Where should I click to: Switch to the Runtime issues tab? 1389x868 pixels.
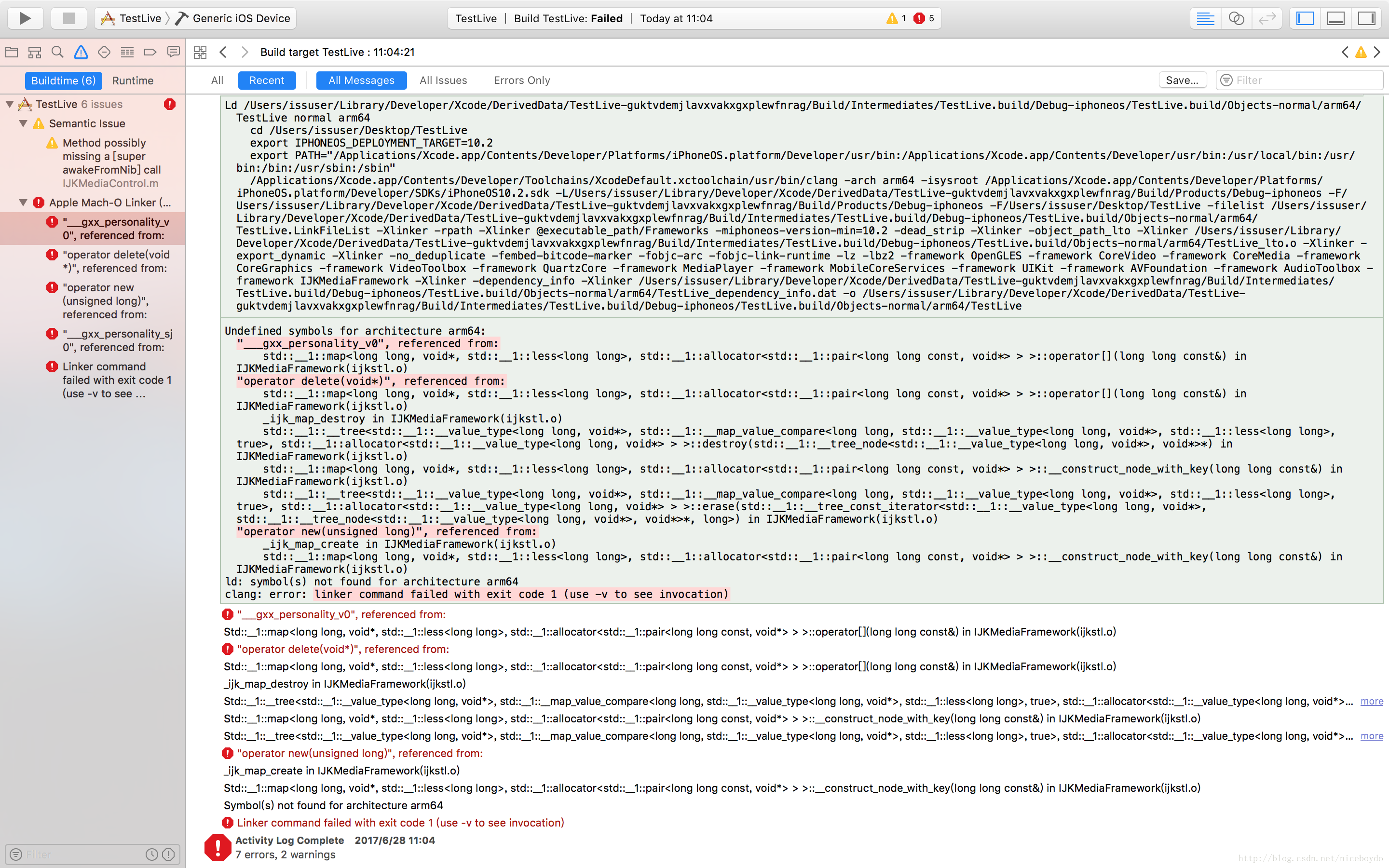pyautogui.click(x=133, y=81)
